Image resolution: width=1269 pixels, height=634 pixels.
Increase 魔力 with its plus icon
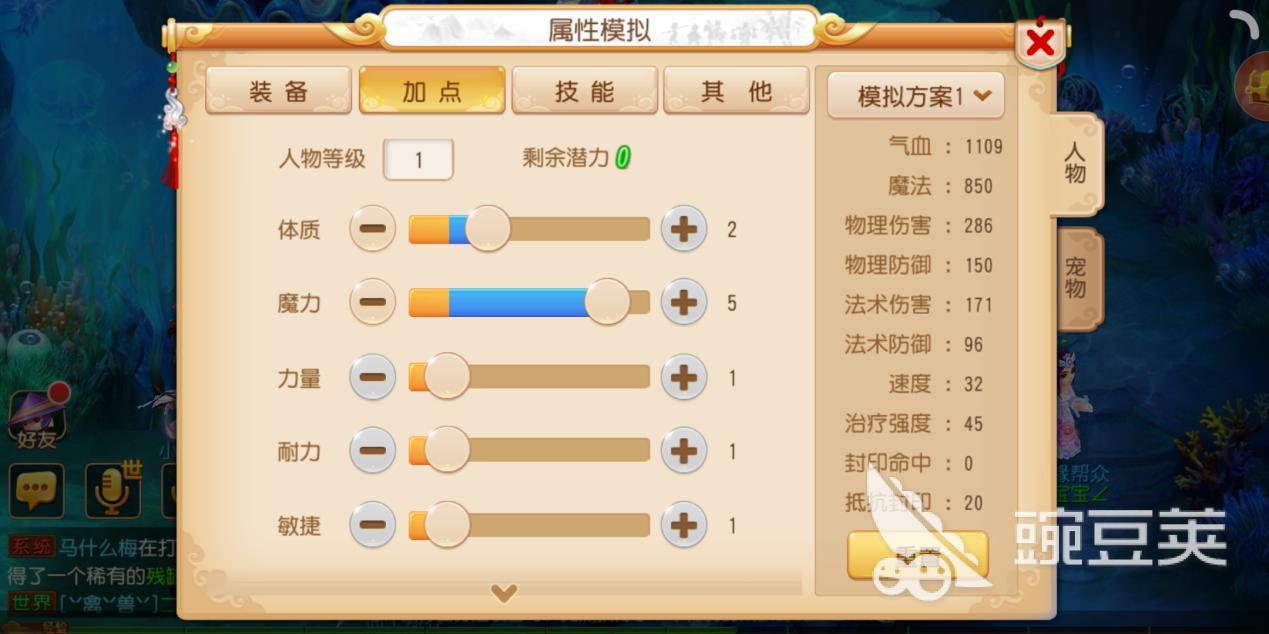coord(684,302)
